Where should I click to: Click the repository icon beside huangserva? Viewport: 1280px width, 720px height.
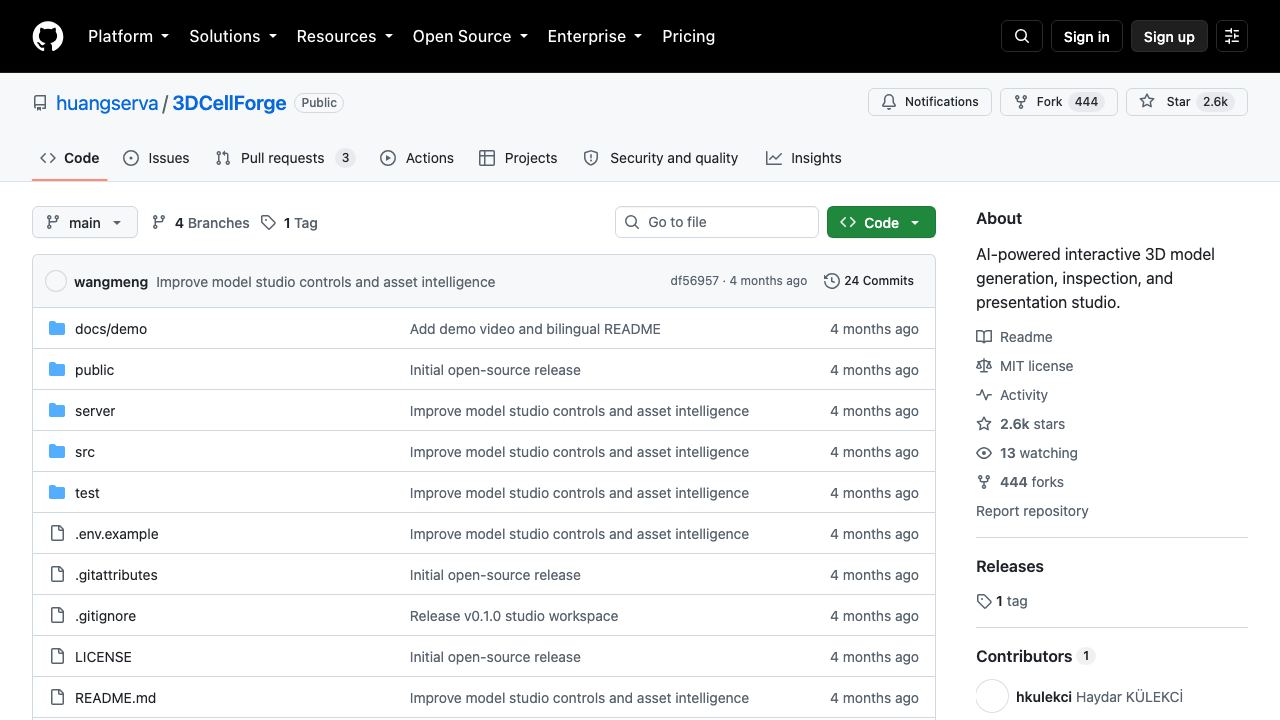(x=40, y=103)
